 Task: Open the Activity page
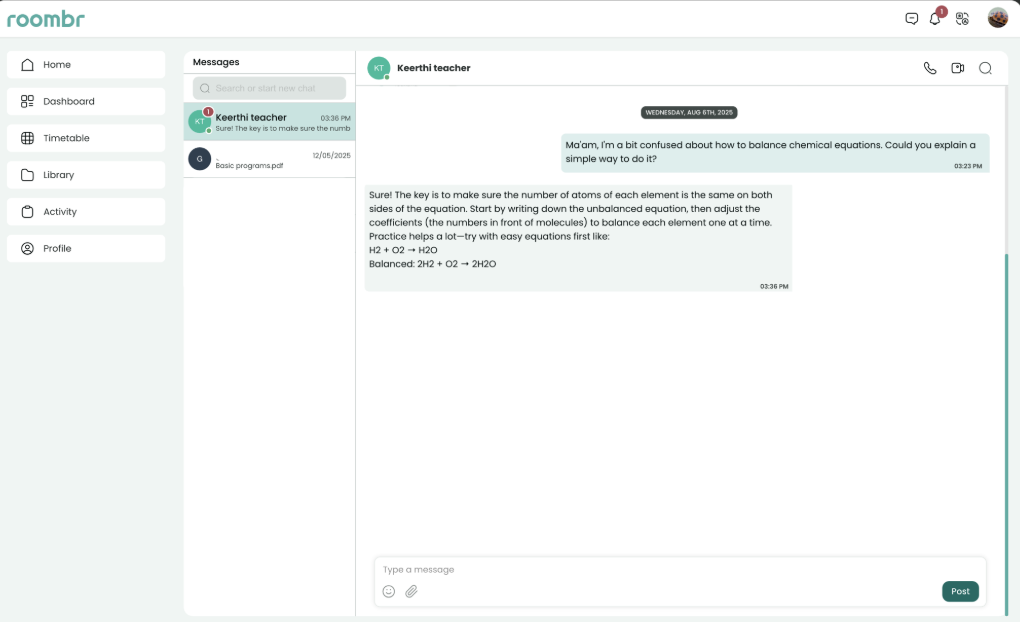[x=85, y=211]
